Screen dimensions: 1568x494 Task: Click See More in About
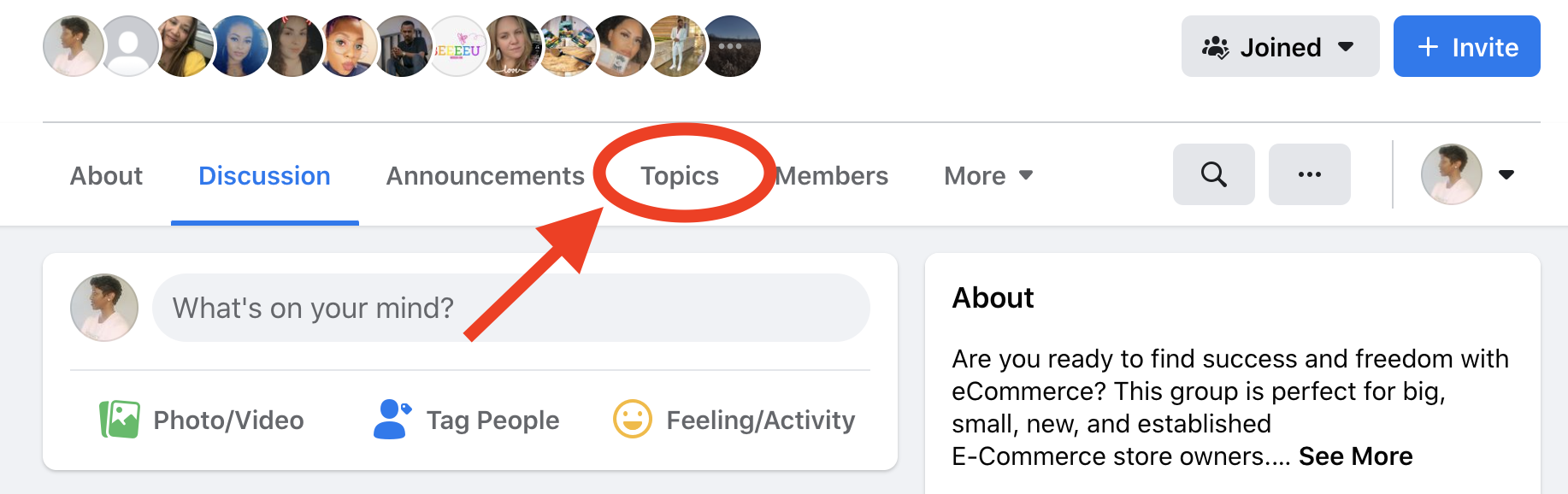point(1355,456)
